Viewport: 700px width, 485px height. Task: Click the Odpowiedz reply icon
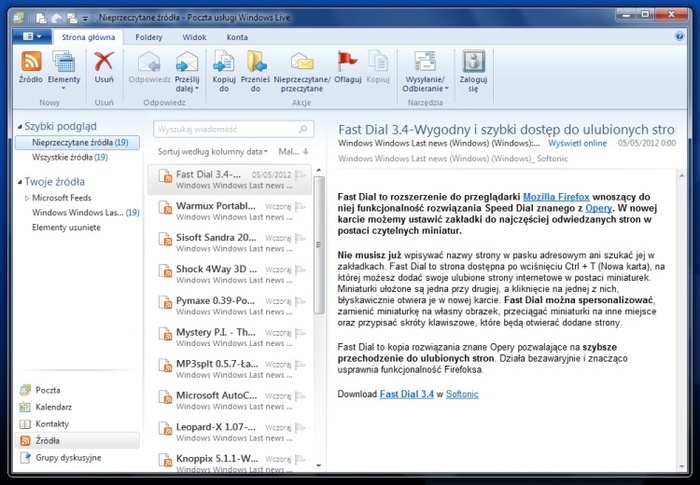tap(149, 61)
